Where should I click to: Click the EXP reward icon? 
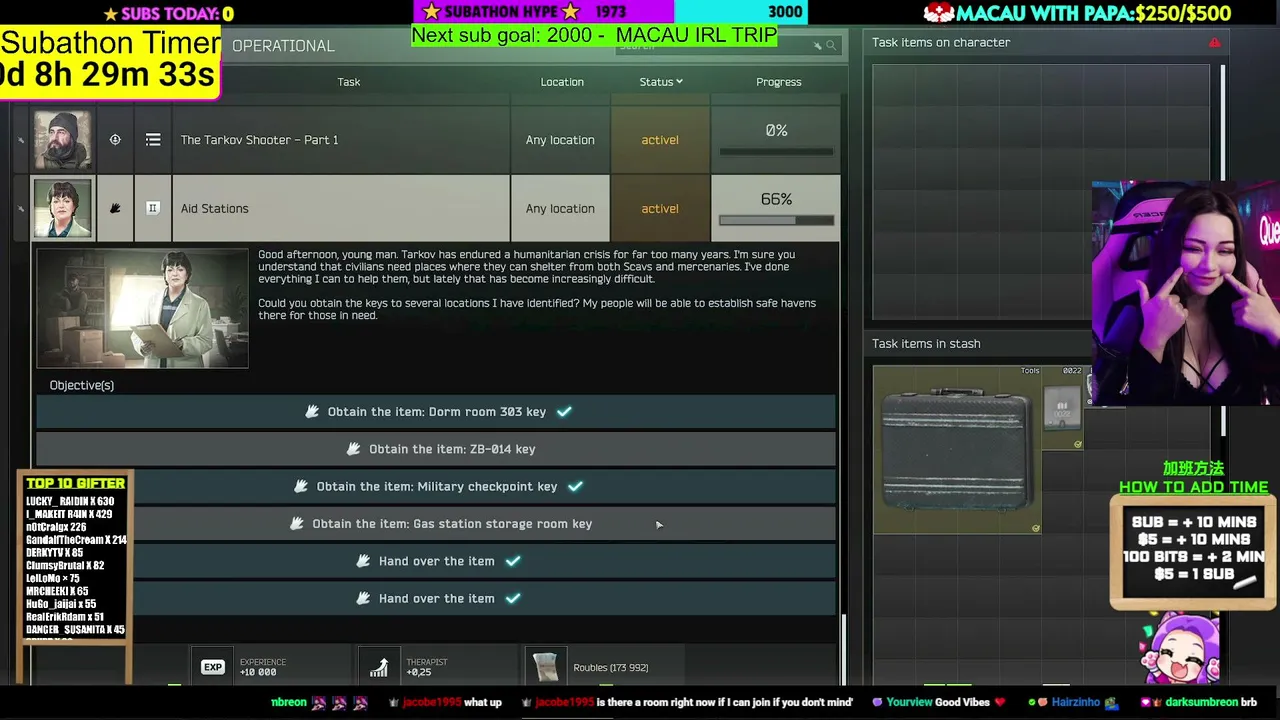click(213, 667)
